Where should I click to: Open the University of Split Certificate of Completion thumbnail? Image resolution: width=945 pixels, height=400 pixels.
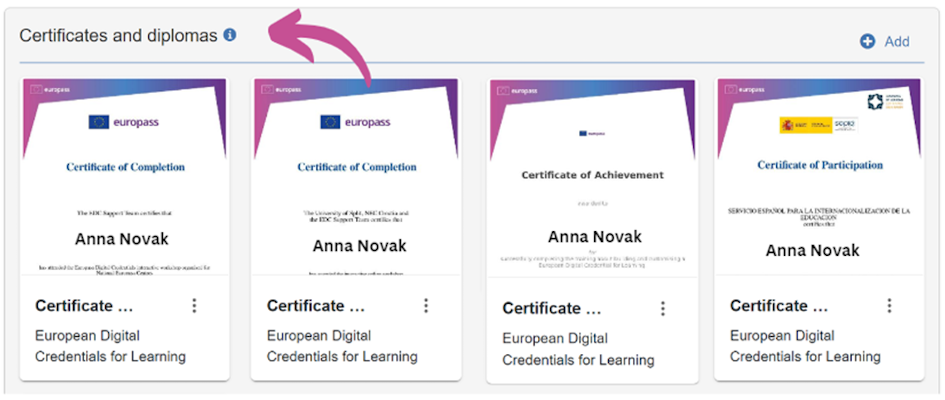pos(356,177)
